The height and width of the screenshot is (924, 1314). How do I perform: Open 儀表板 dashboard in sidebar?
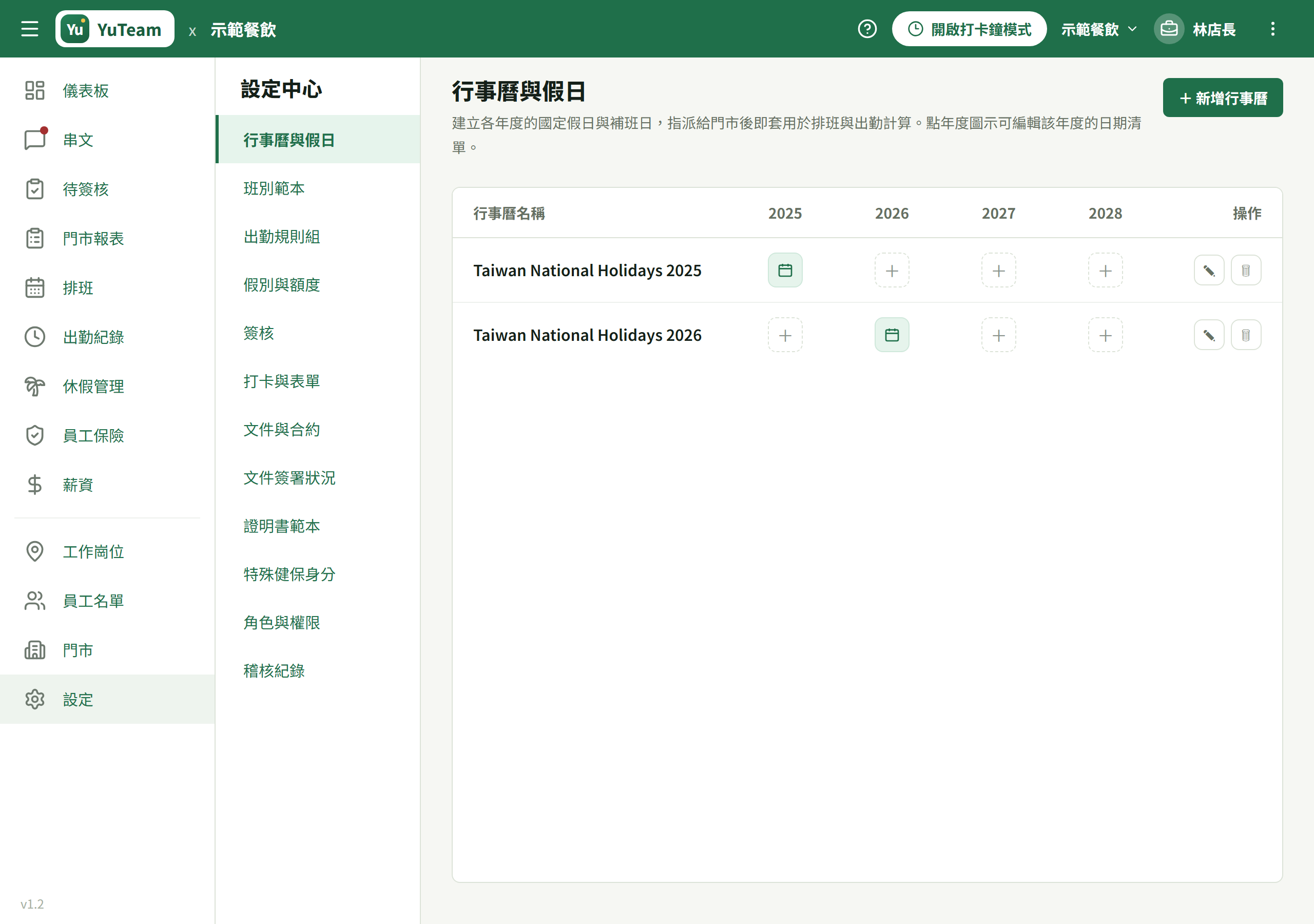coord(108,90)
